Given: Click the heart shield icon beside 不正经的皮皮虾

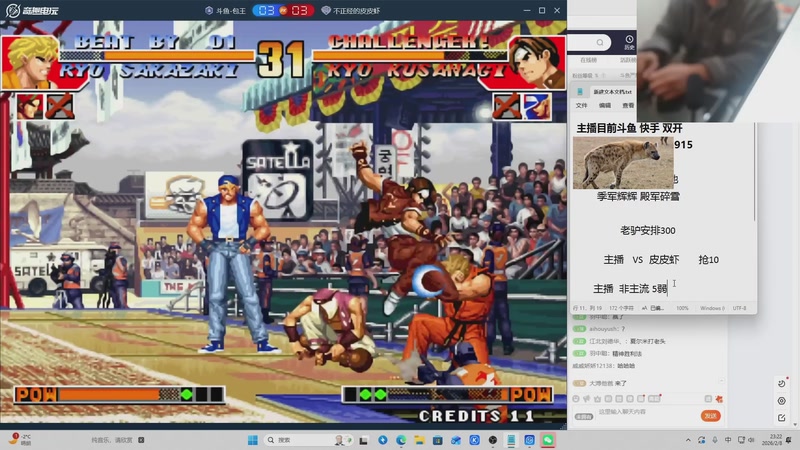Looking at the screenshot, I should coord(326,10).
